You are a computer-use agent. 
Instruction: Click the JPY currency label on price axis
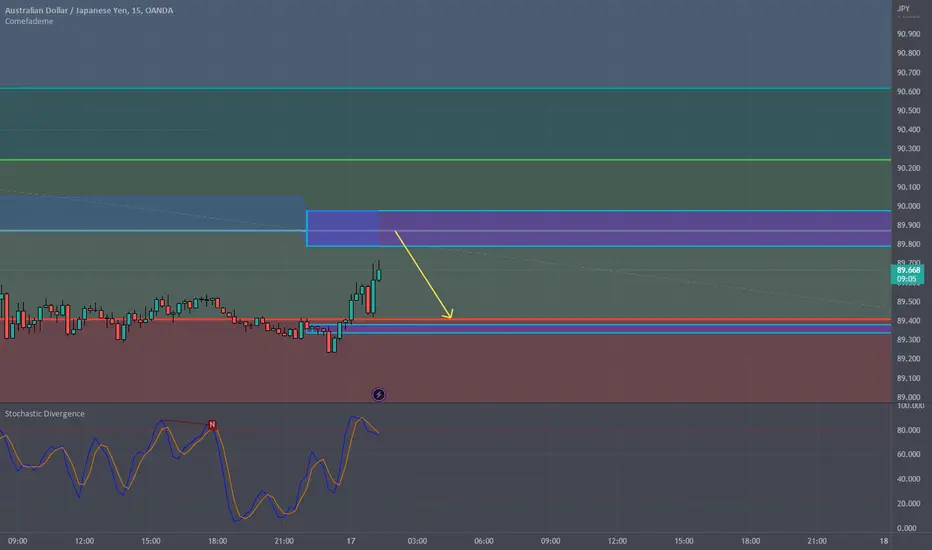pyautogui.click(x=903, y=9)
